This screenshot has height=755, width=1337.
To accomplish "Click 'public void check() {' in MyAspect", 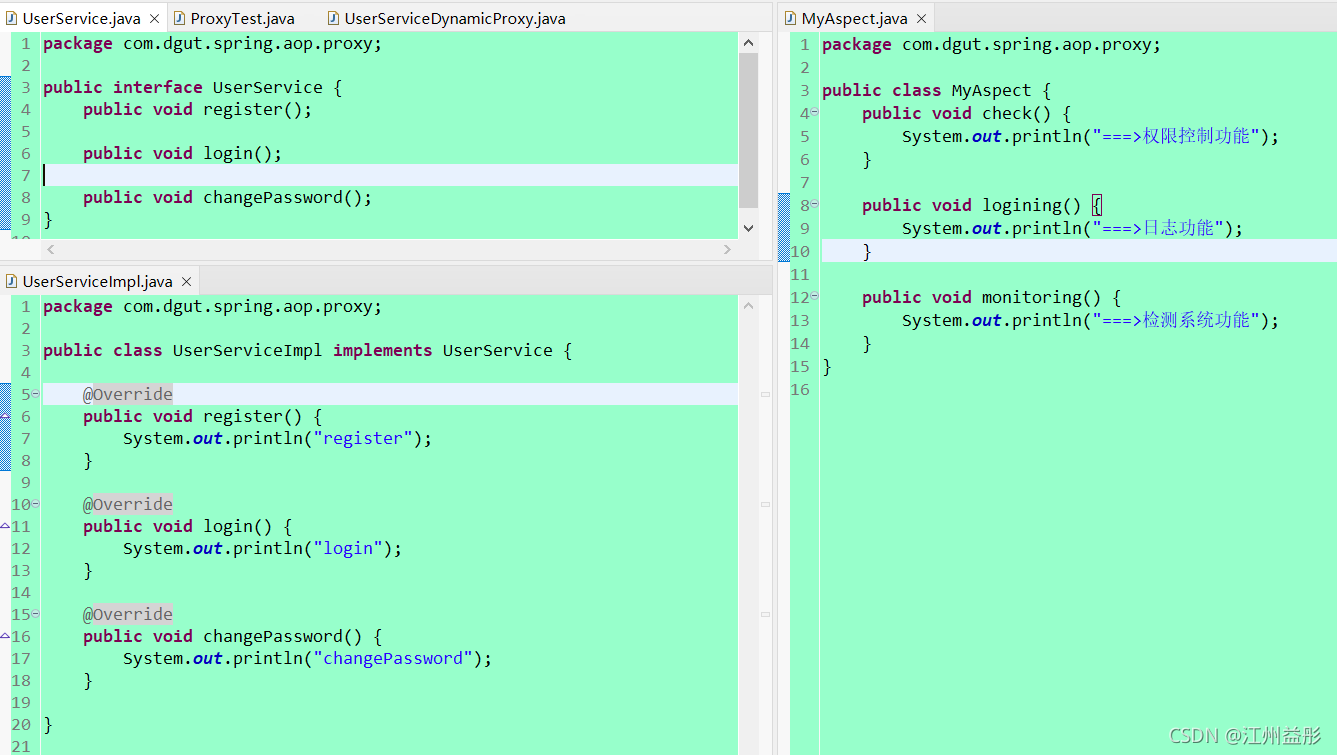I will click(966, 113).
